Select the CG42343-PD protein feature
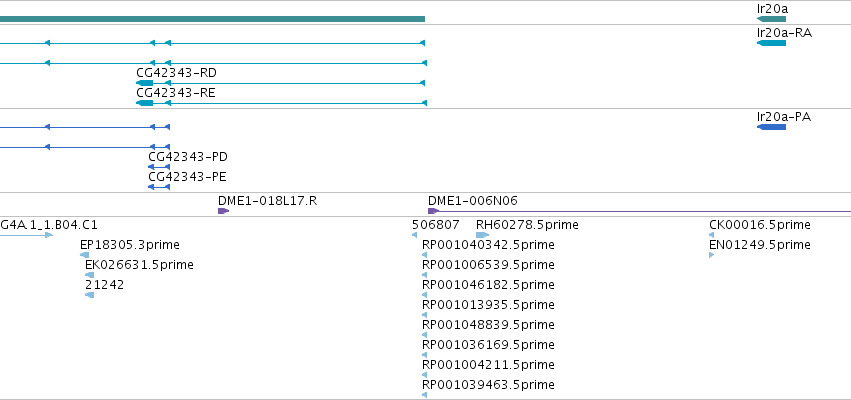Screen dimensions: 851x400 point(158,167)
